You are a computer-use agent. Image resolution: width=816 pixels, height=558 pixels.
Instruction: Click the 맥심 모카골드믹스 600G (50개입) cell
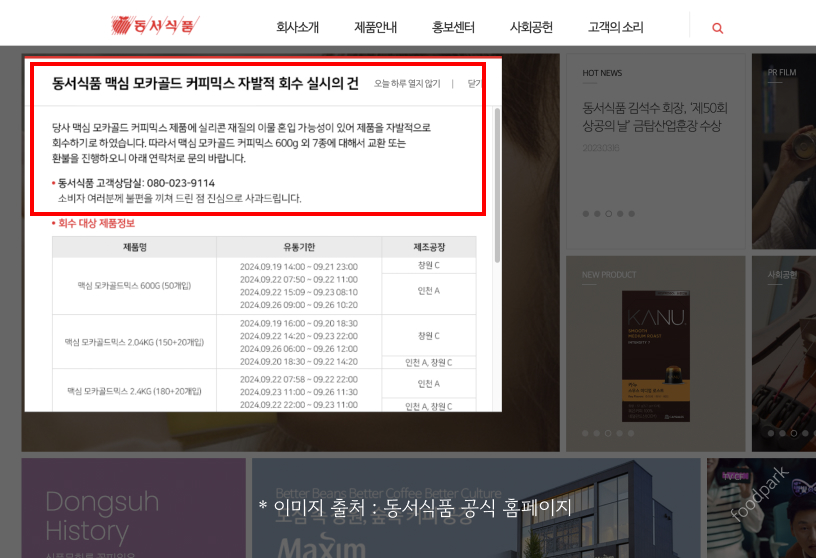pyautogui.click(x=134, y=286)
